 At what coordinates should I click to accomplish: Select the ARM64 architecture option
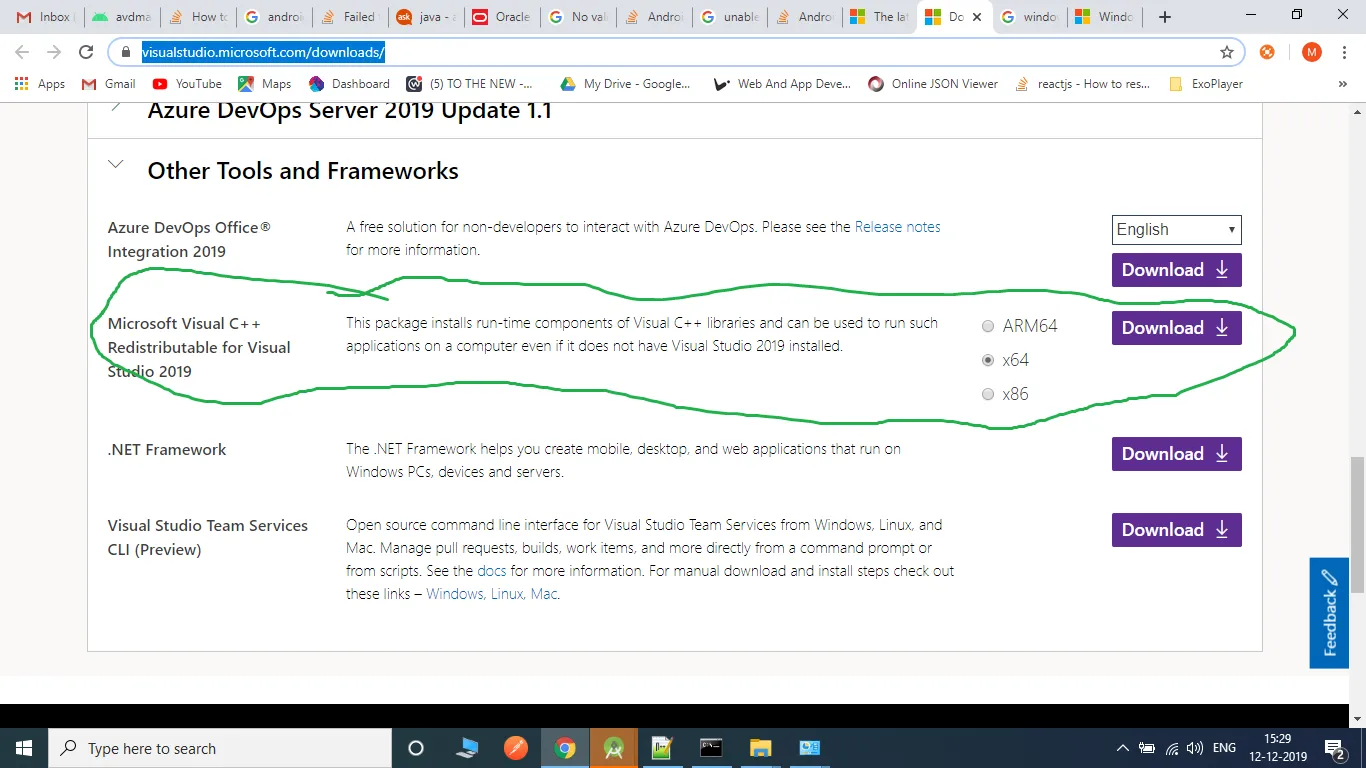988,326
